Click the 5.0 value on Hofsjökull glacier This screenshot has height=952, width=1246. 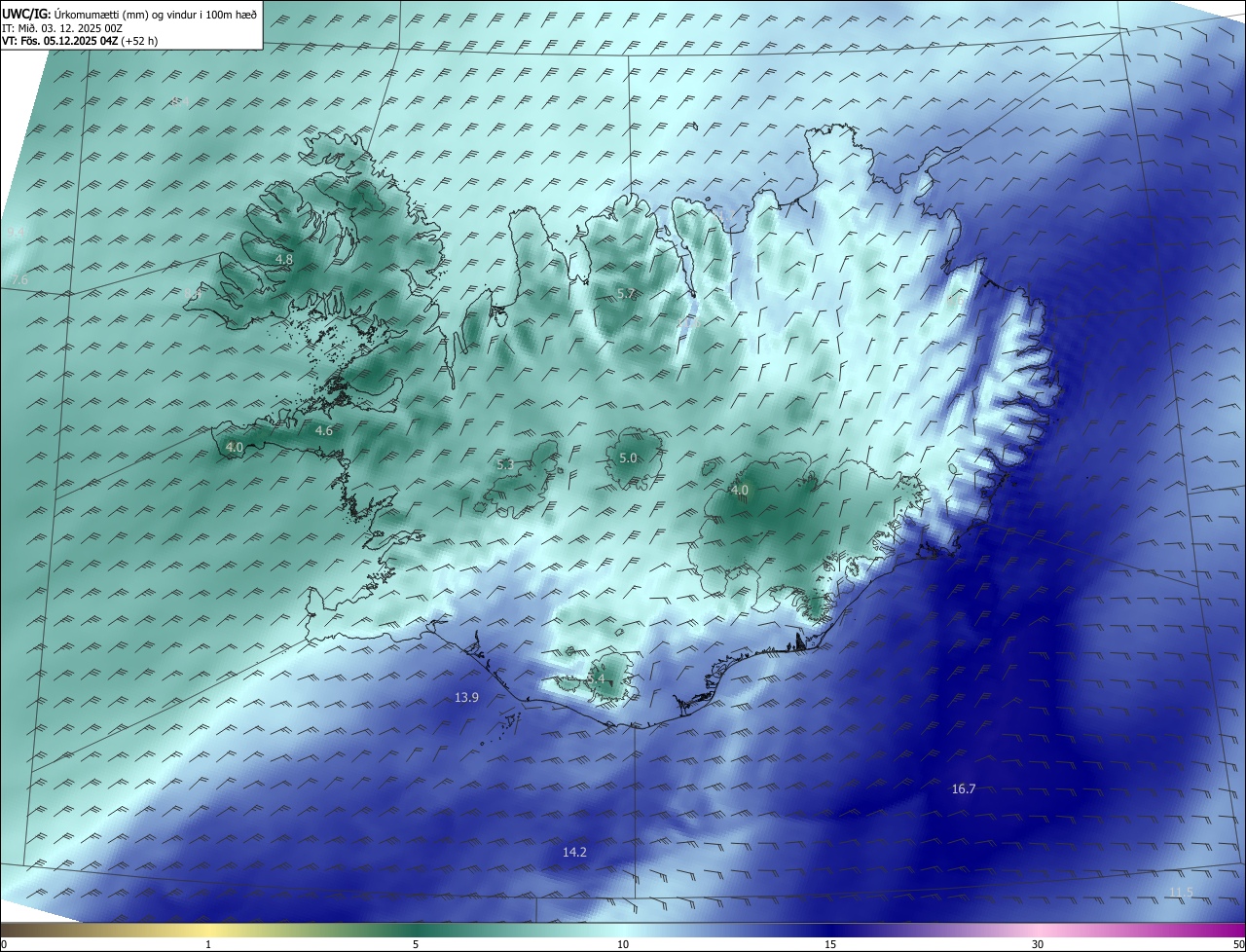click(628, 458)
